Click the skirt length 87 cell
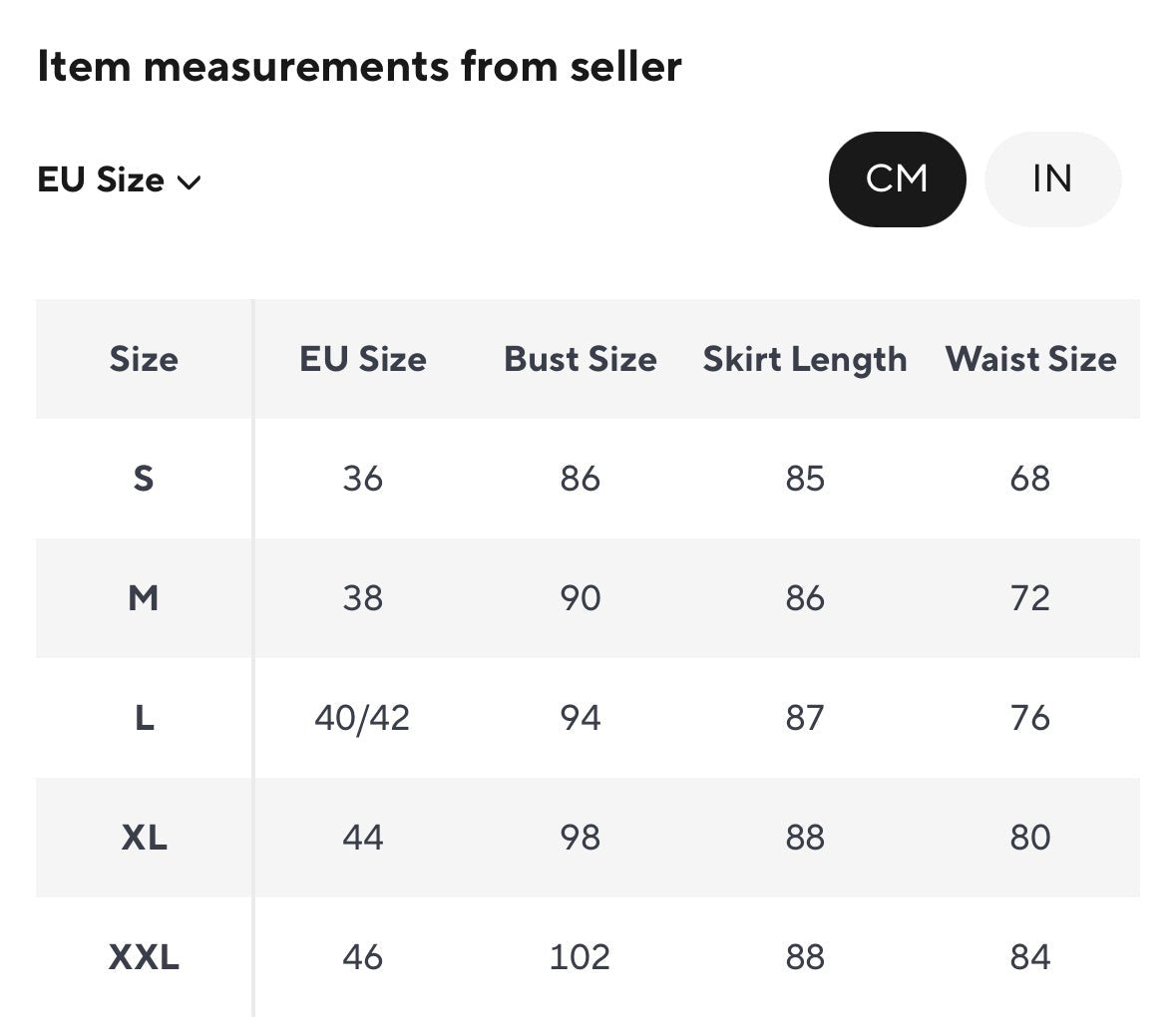The height and width of the screenshot is (1036, 1176). 805,718
